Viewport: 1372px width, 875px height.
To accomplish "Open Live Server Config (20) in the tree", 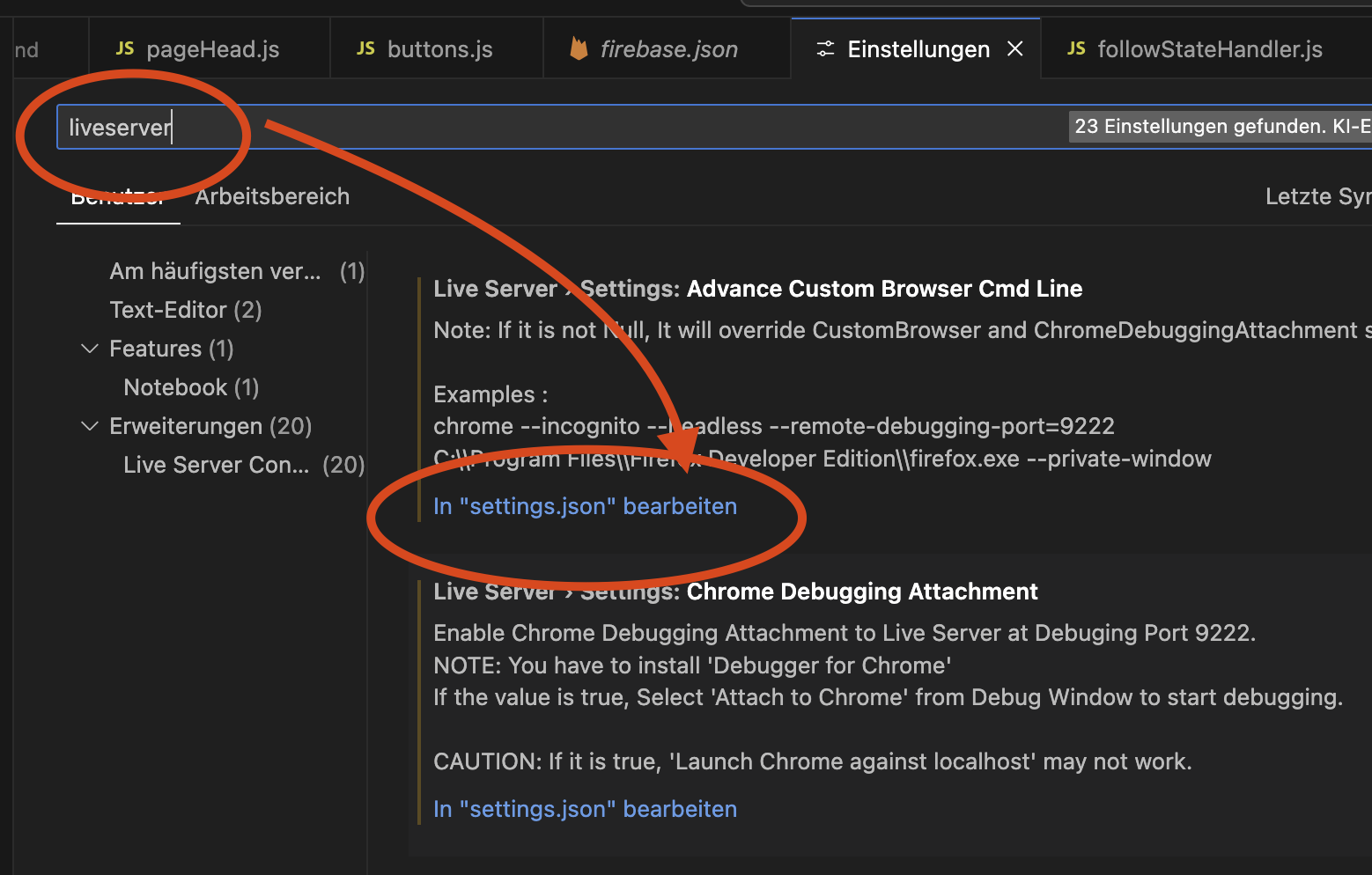I will click(x=217, y=465).
